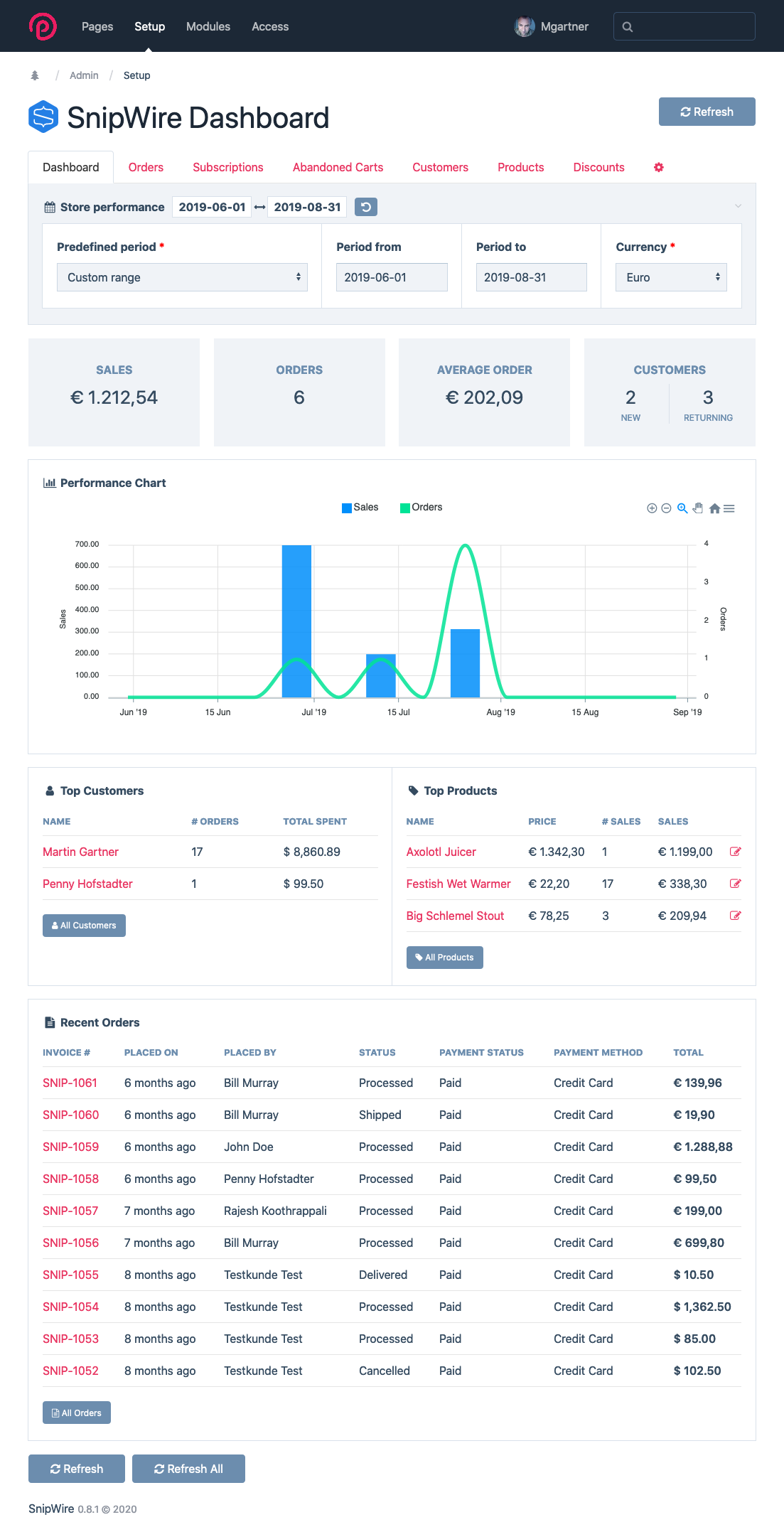Click the chart zoom in icon

tap(652, 508)
